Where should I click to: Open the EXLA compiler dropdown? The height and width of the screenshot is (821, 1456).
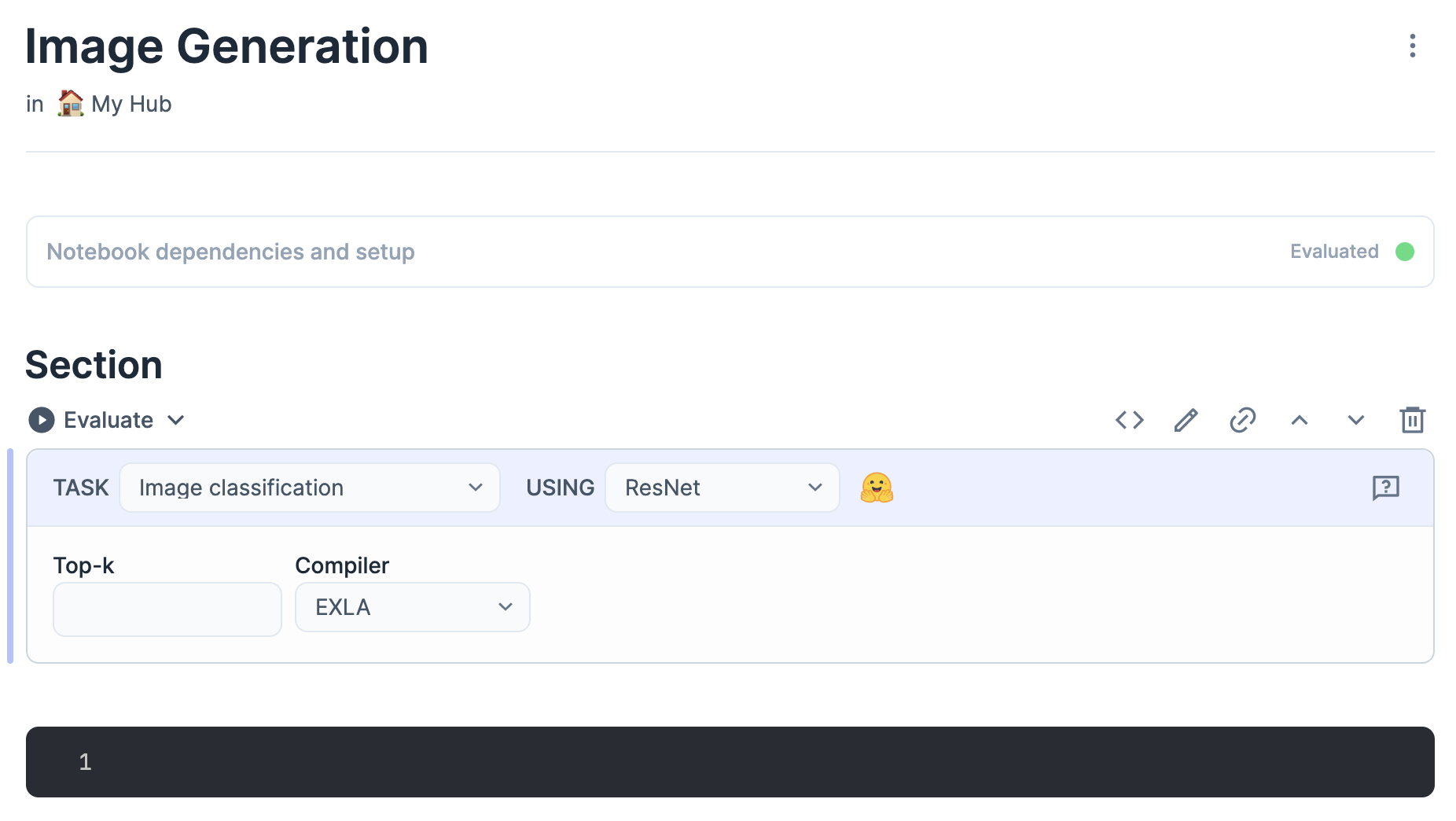click(x=412, y=607)
